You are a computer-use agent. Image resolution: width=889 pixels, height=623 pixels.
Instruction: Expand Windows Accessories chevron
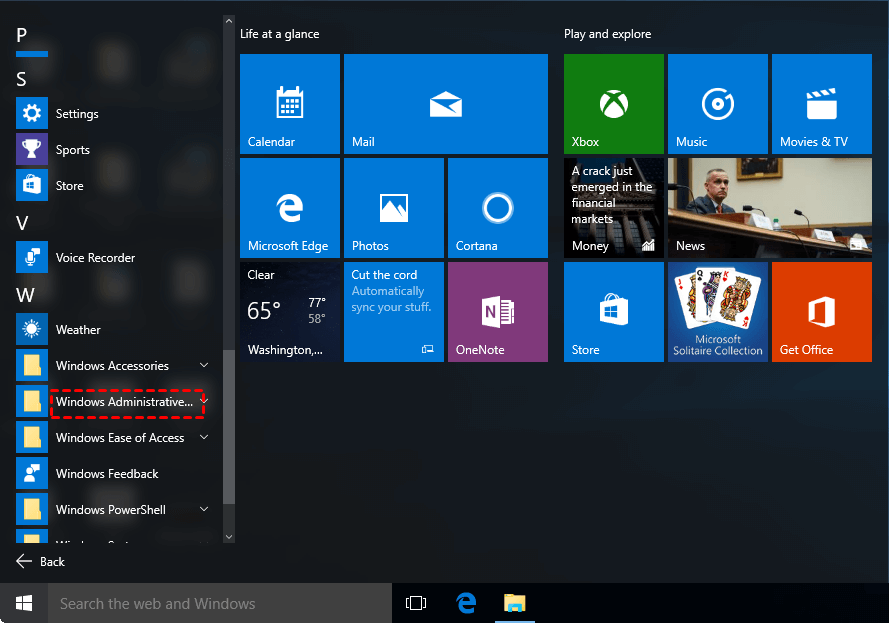click(x=204, y=365)
